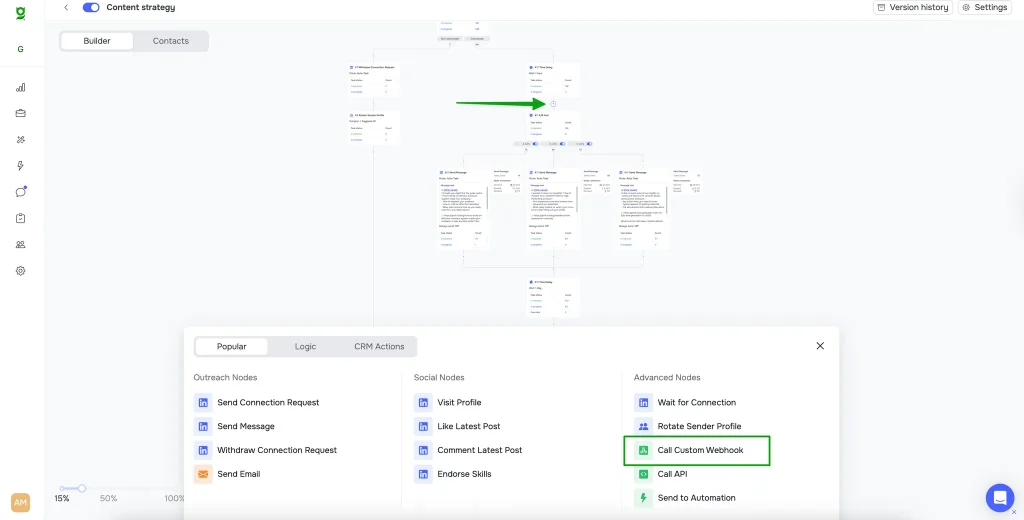The width and height of the screenshot is (1024, 520).
Task: Select the Call Custom Webhook node
Action: [x=699, y=450]
